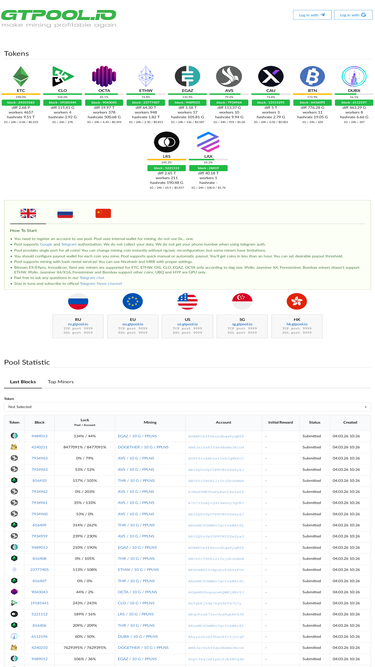Viewport: 375px width, 667px height.
Task: Open the LRS token icon
Action: pos(167,142)
